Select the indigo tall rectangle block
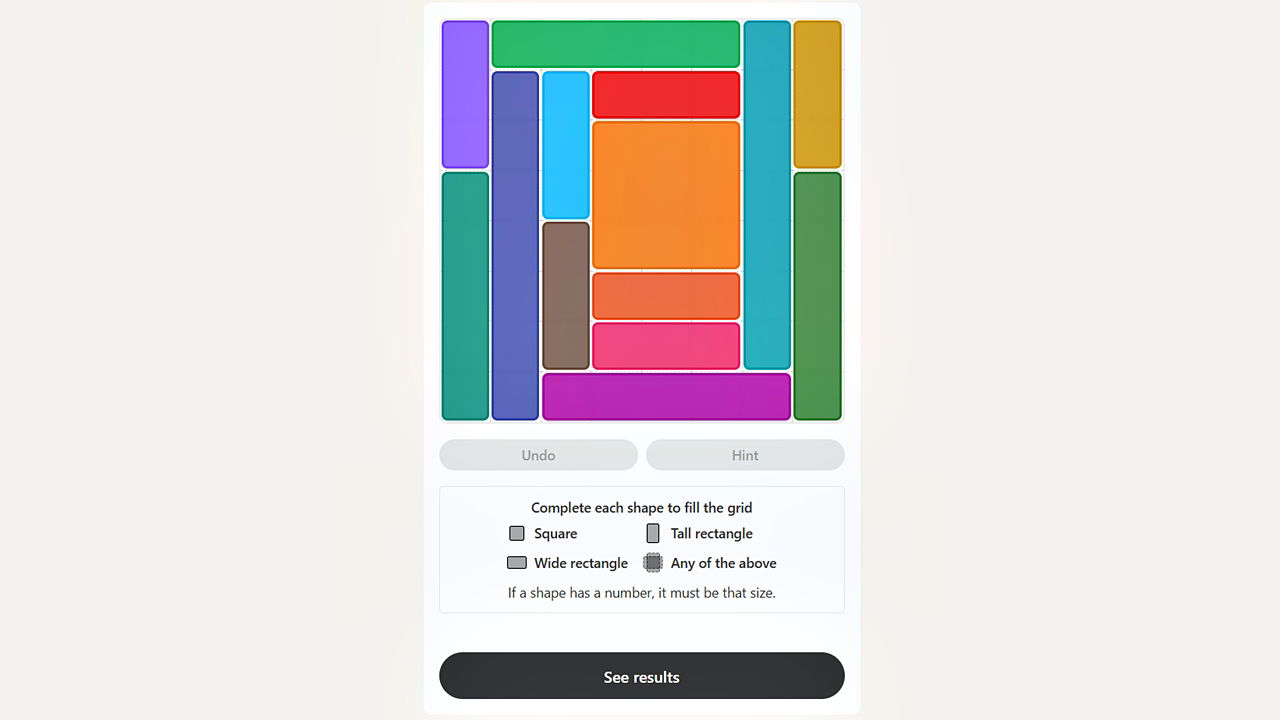Screen dimensions: 1280x720 point(515,246)
